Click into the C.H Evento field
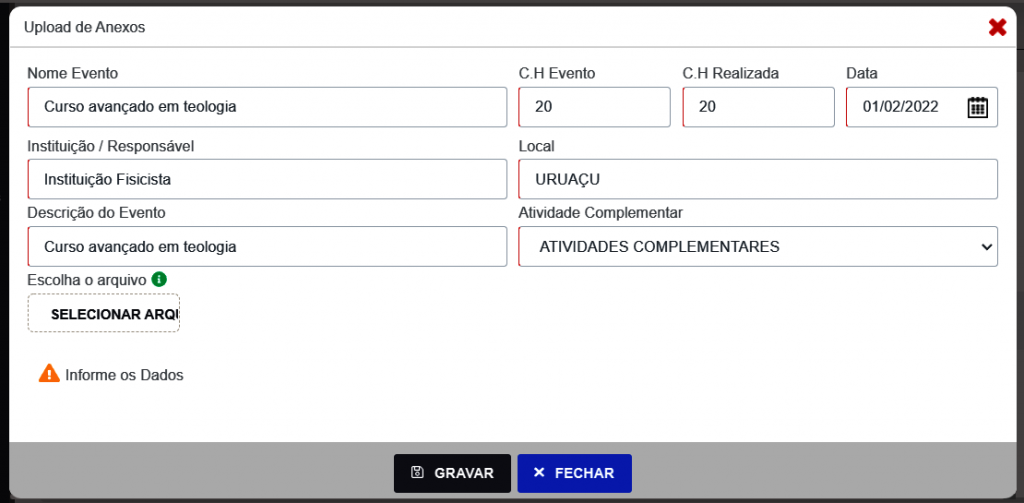1024x503 pixels. pyautogui.click(x=594, y=107)
